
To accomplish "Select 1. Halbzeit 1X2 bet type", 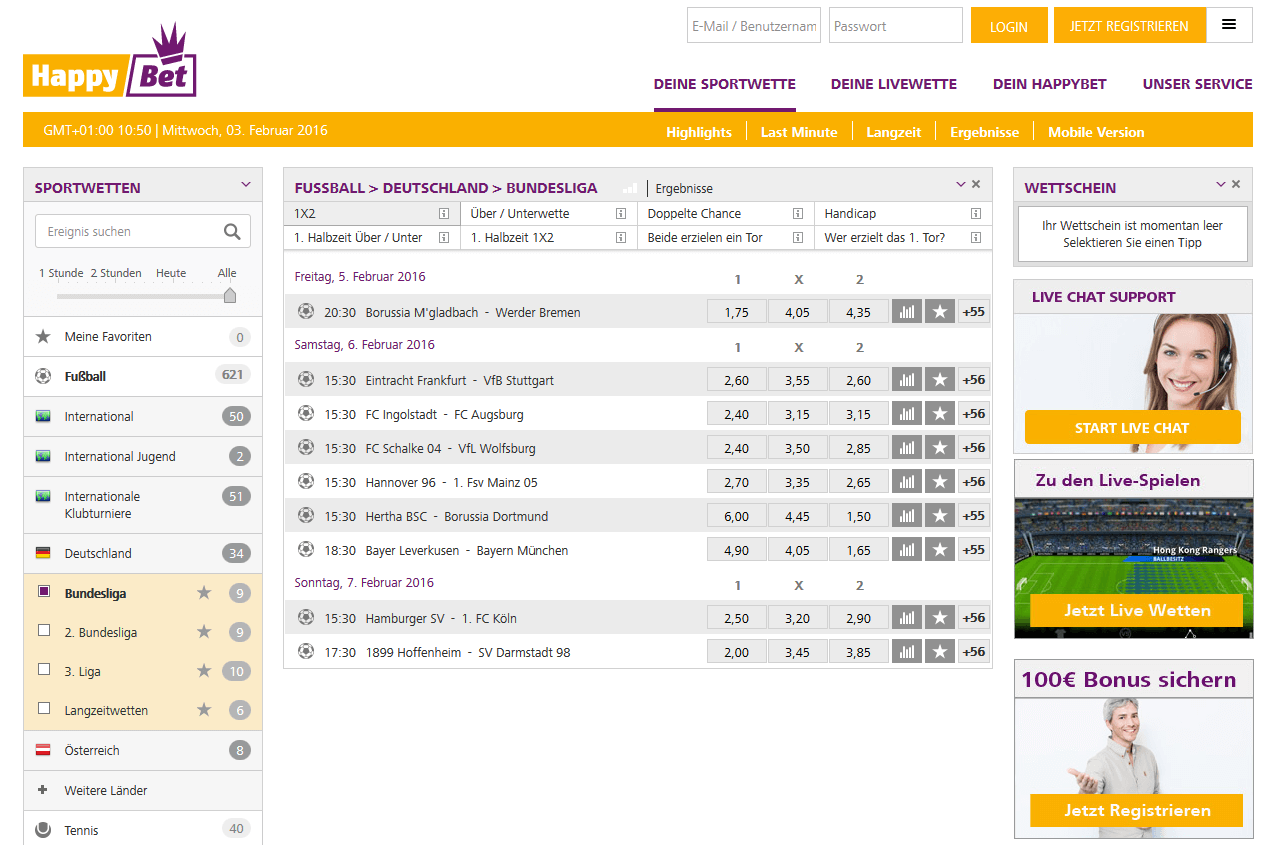I will (x=548, y=238).
